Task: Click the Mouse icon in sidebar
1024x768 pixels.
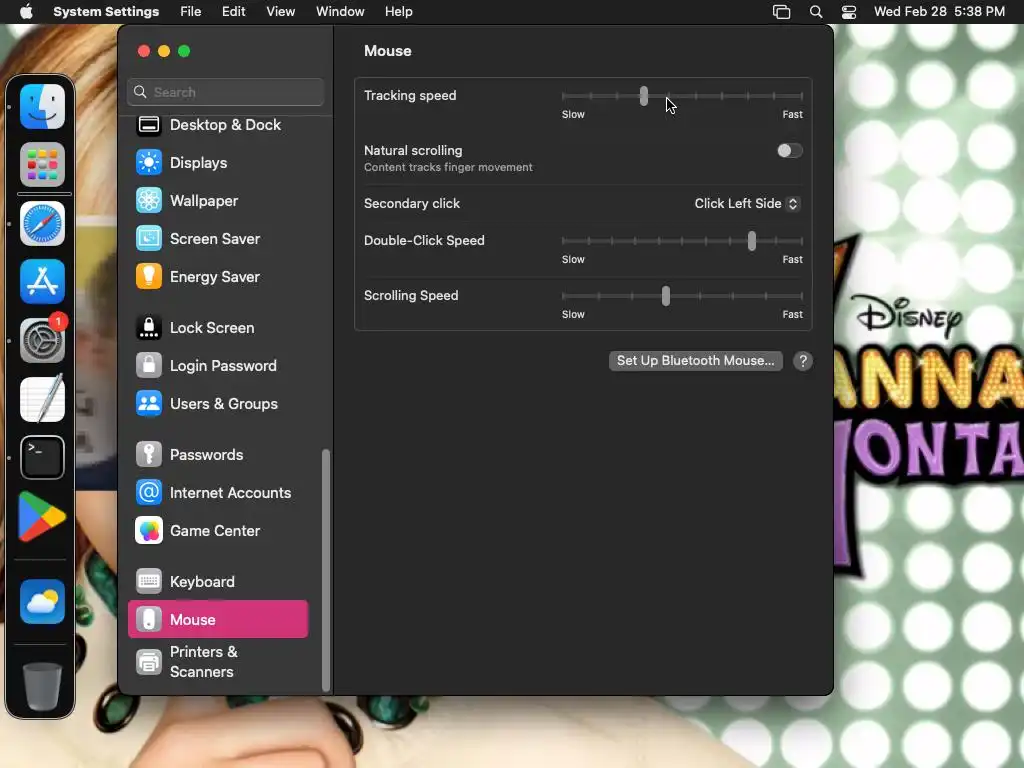Action: tap(149, 619)
